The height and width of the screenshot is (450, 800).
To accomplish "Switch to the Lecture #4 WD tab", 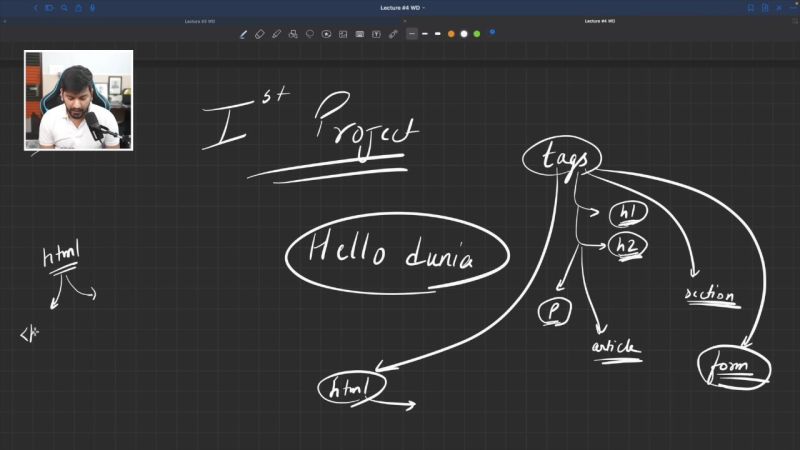I will (599, 21).
